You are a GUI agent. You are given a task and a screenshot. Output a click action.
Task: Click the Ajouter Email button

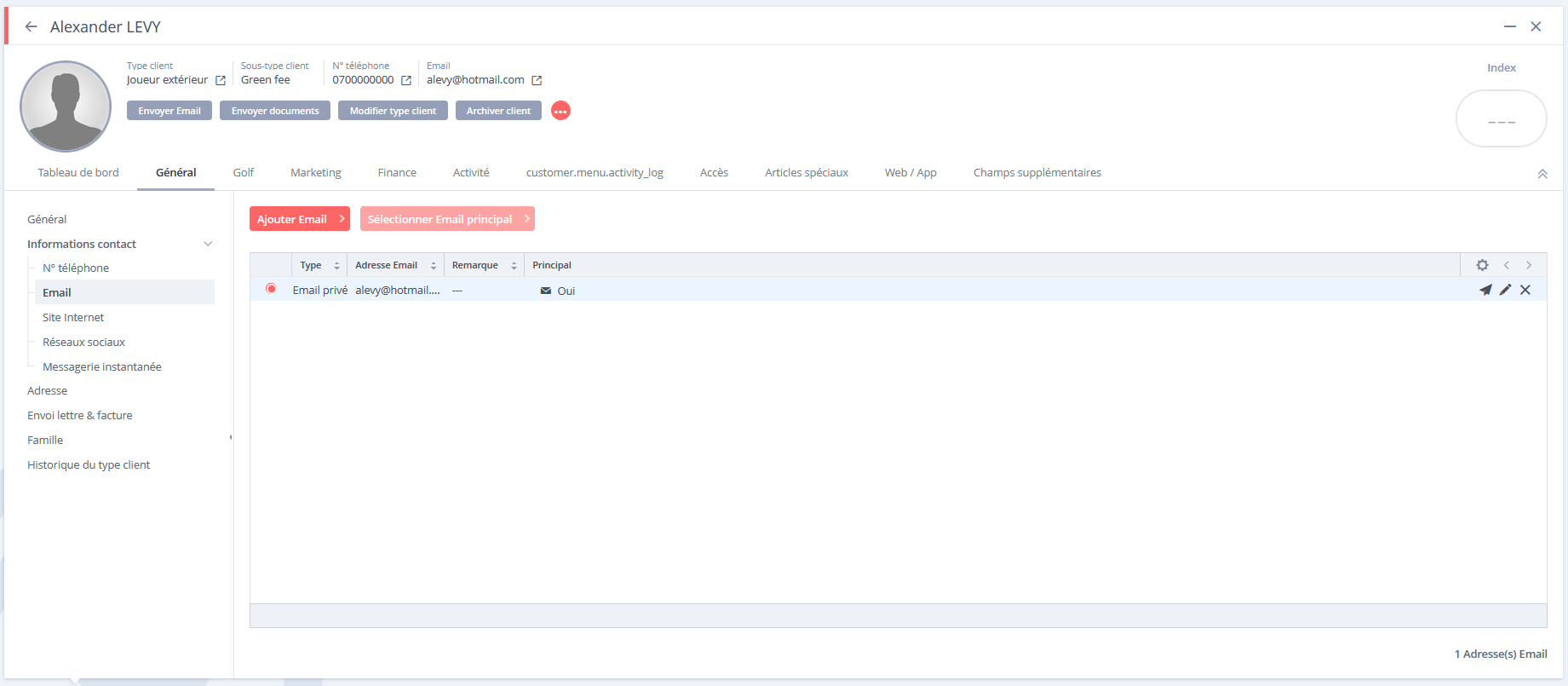point(300,219)
